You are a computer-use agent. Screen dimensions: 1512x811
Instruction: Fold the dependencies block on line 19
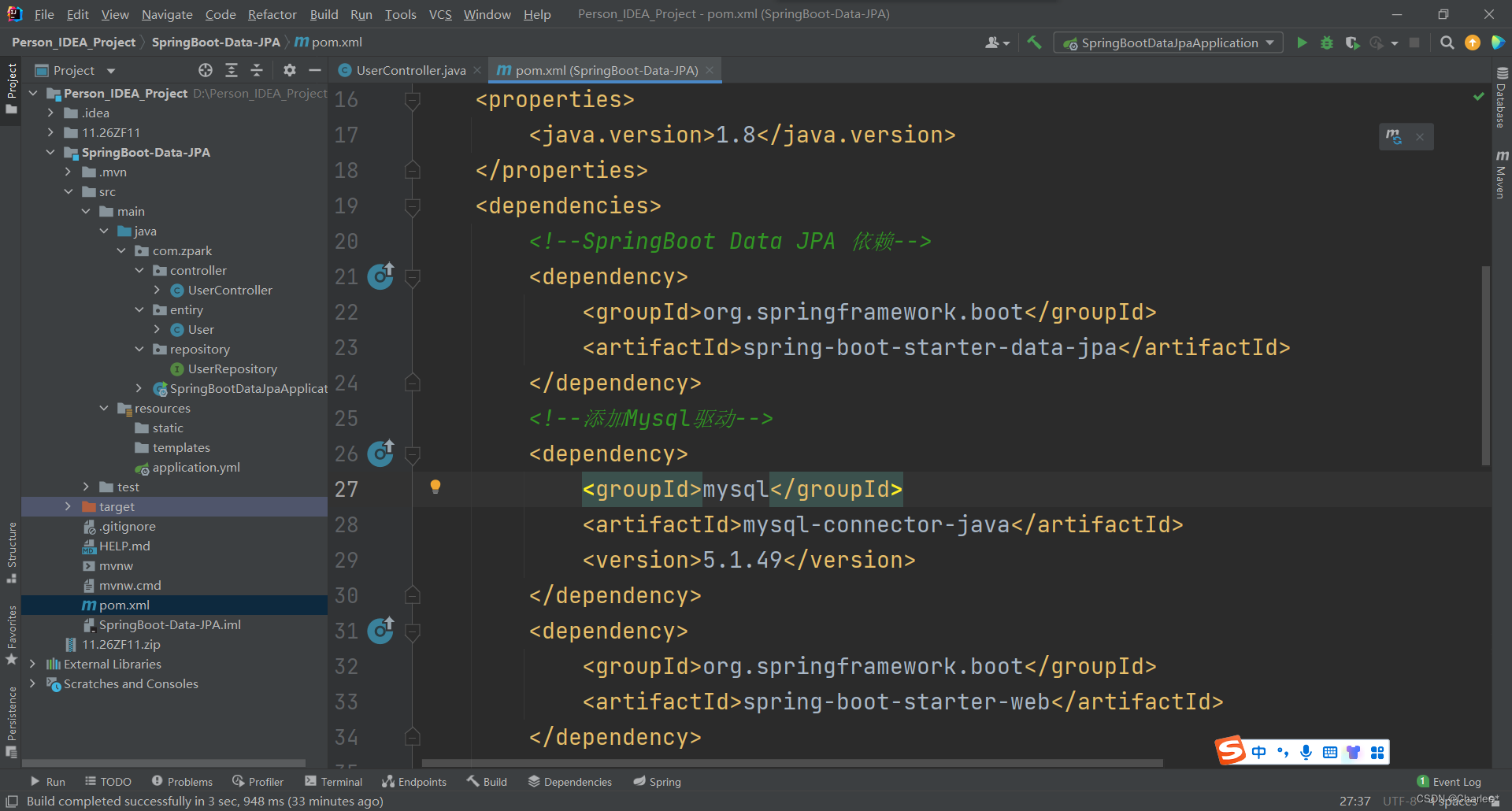[x=412, y=206]
